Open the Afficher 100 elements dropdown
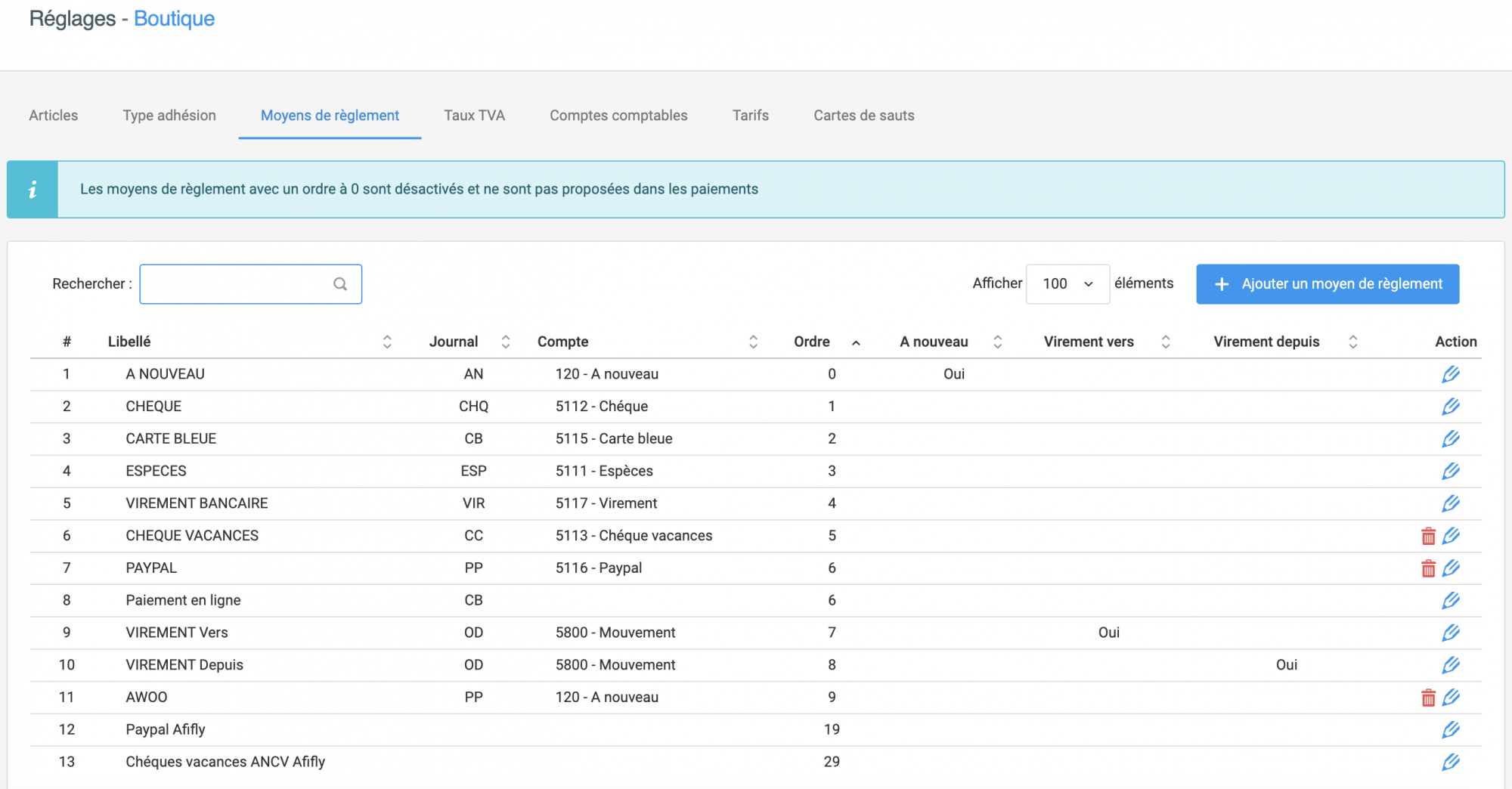1512x789 pixels. (1067, 284)
